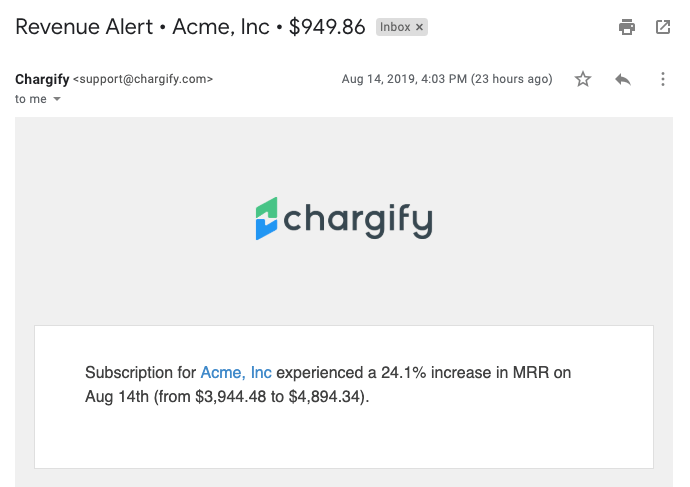The height and width of the screenshot is (487, 690).
Task: Click the sender name Chargify
Action: (x=42, y=79)
